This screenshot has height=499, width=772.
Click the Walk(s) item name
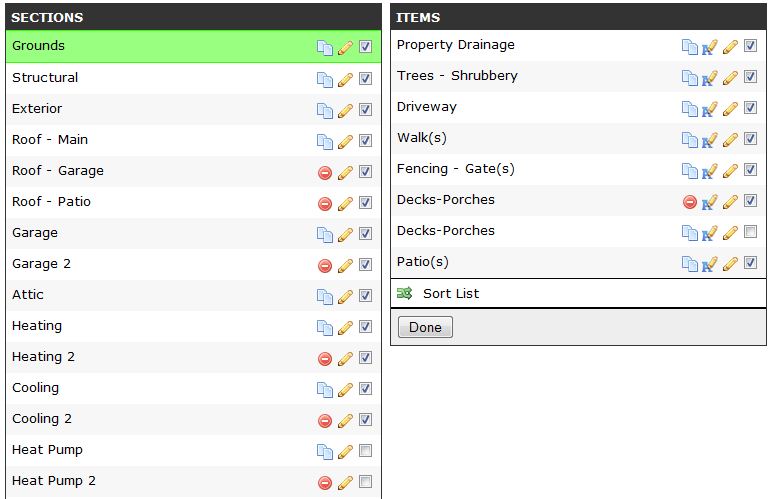point(422,138)
